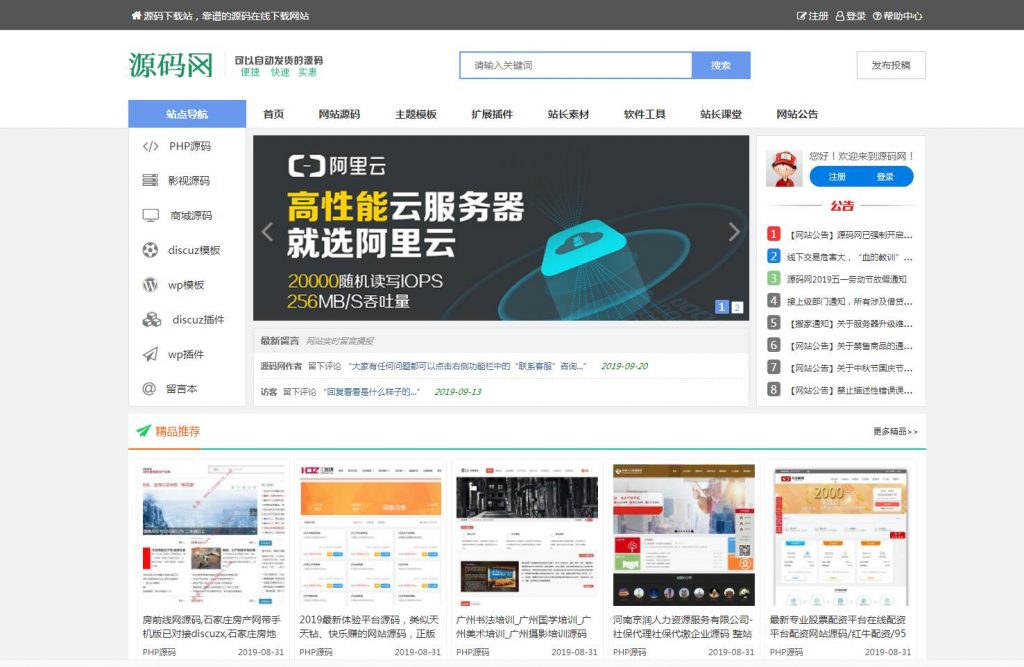The width and height of the screenshot is (1024, 667).
Task: Click the help center question icon
Action: (x=877, y=16)
